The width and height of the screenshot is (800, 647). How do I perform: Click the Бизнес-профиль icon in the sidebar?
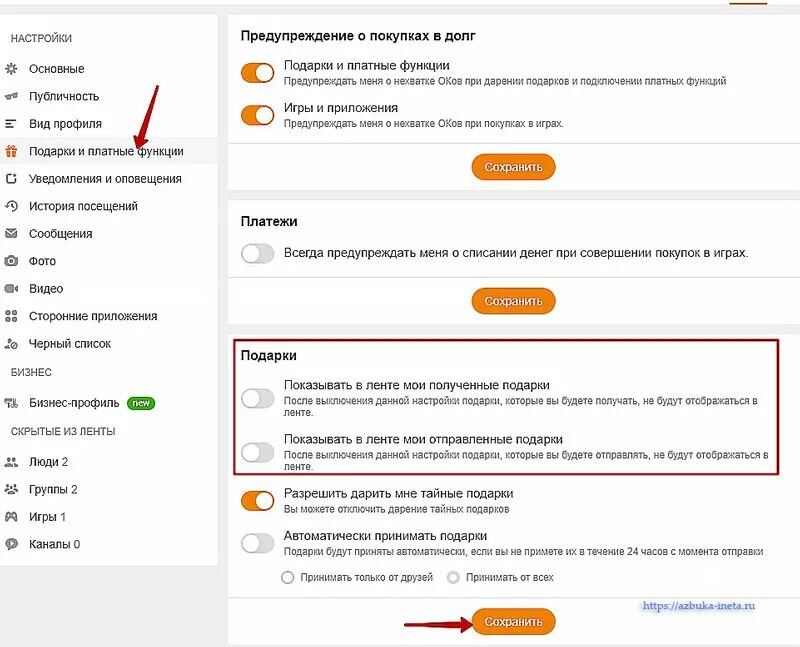(x=12, y=404)
